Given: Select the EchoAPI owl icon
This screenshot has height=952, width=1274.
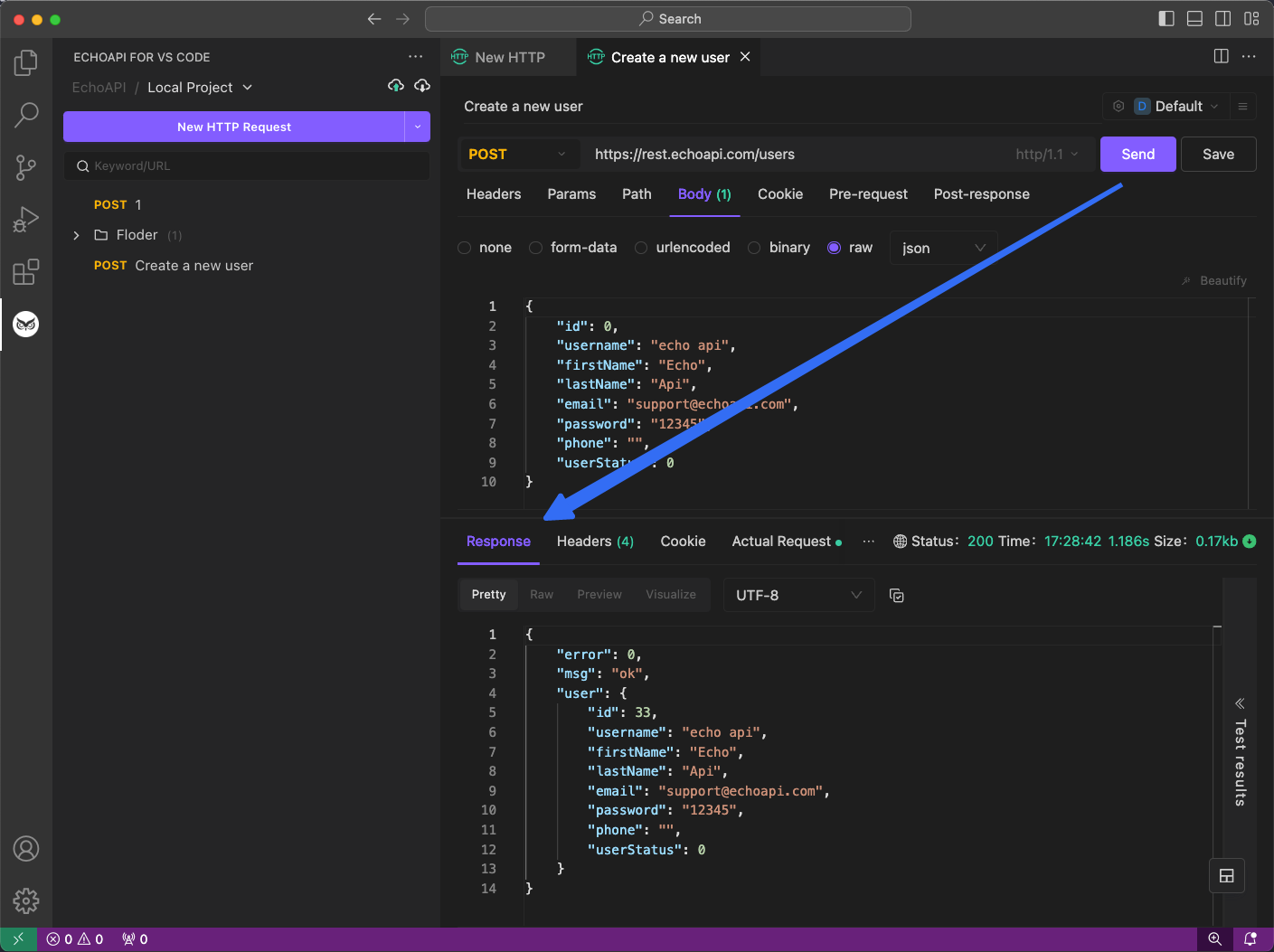Looking at the screenshot, I should pyautogui.click(x=26, y=324).
